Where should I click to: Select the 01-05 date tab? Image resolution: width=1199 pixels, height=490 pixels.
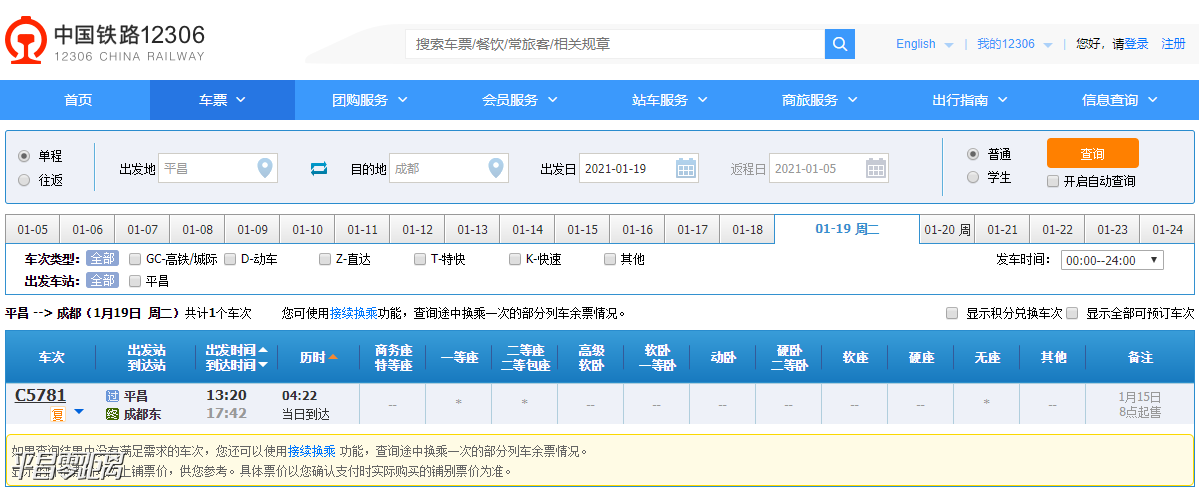[x=32, y=229]
